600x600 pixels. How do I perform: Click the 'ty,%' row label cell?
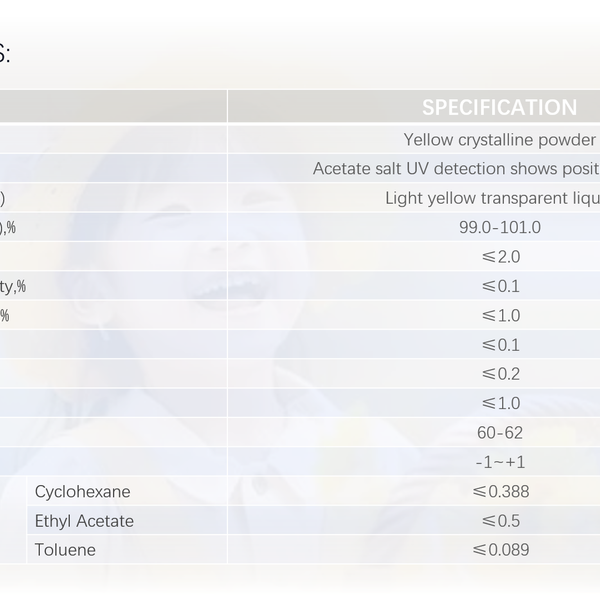pyautogui.click(x=13, y=286)
